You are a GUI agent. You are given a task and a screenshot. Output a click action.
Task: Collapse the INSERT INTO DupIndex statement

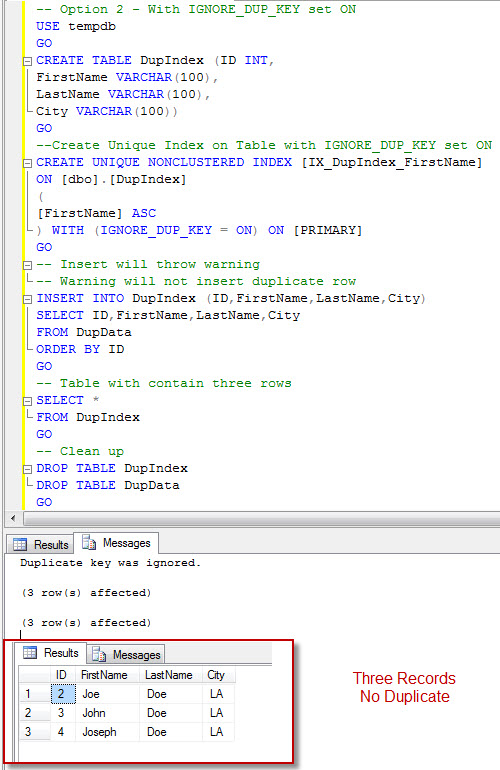click(28, 300)
